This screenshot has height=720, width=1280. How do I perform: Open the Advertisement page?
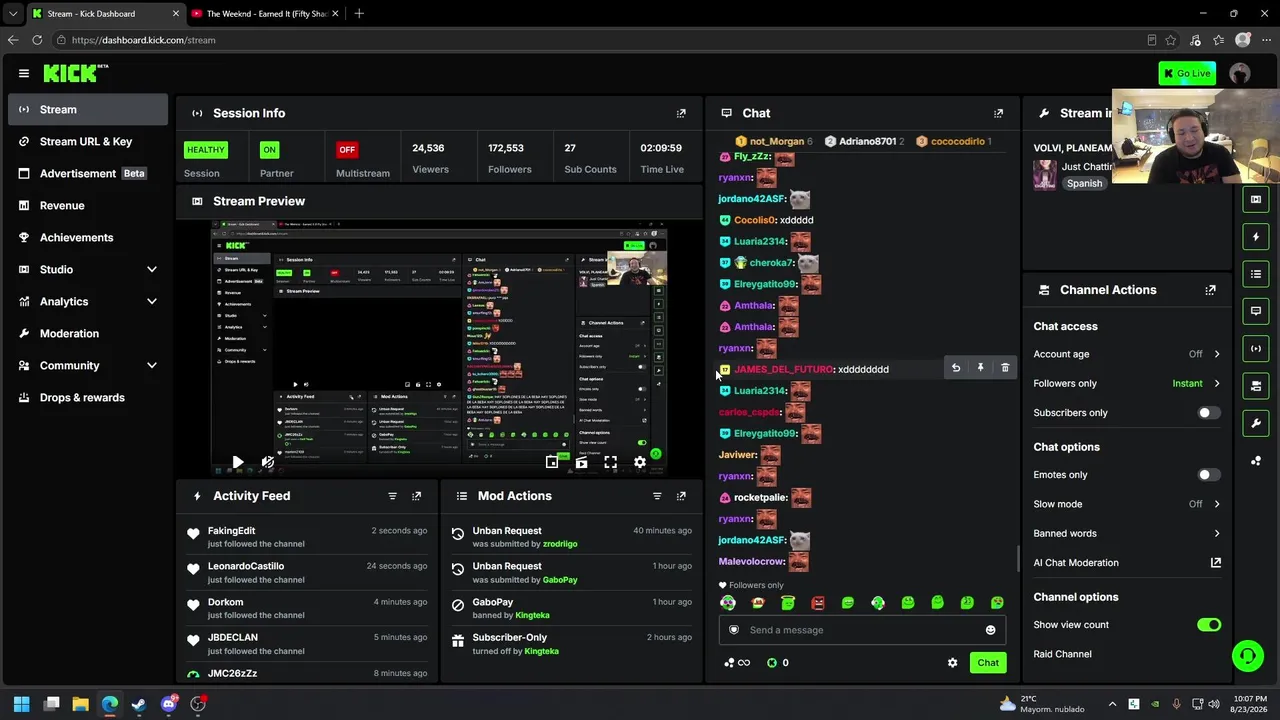[x=88, y=173]
